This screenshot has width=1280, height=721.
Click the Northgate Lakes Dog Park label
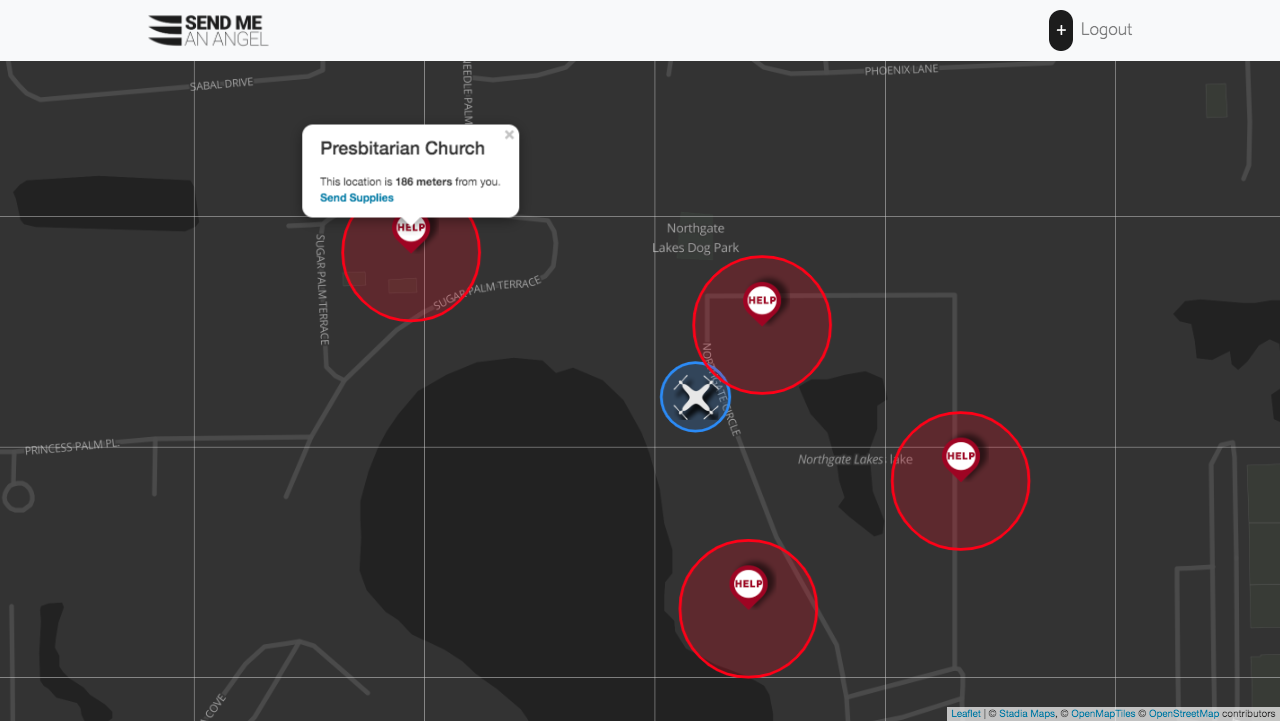coord(696,238)
